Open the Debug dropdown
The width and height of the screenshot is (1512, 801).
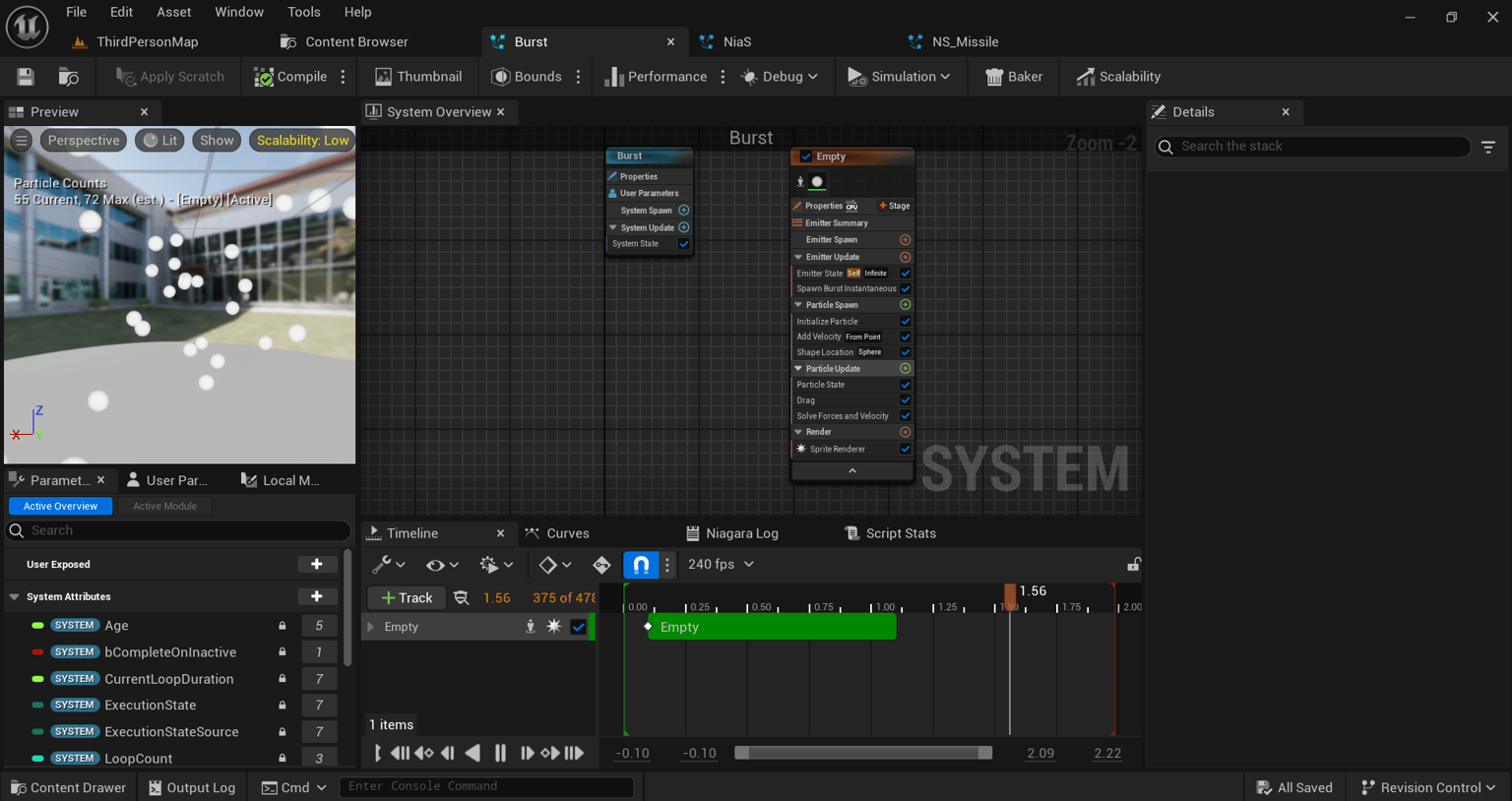point(780,77)
